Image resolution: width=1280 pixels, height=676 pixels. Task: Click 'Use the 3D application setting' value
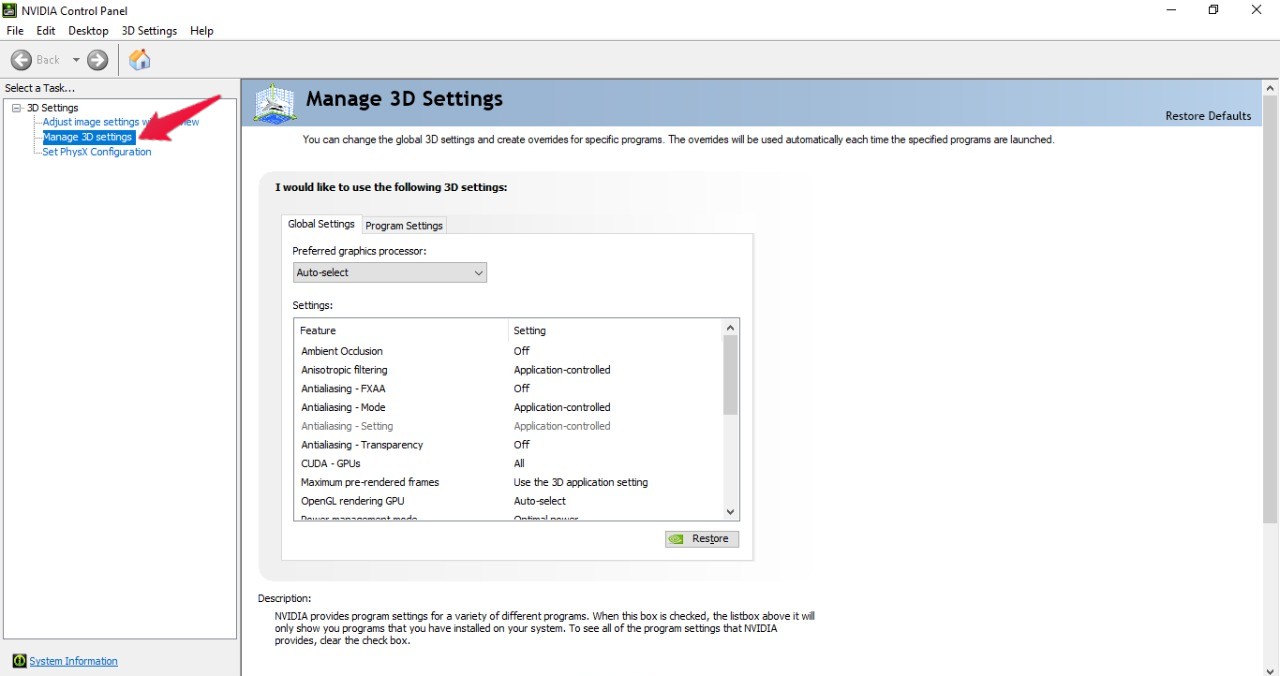pos(581,482)
